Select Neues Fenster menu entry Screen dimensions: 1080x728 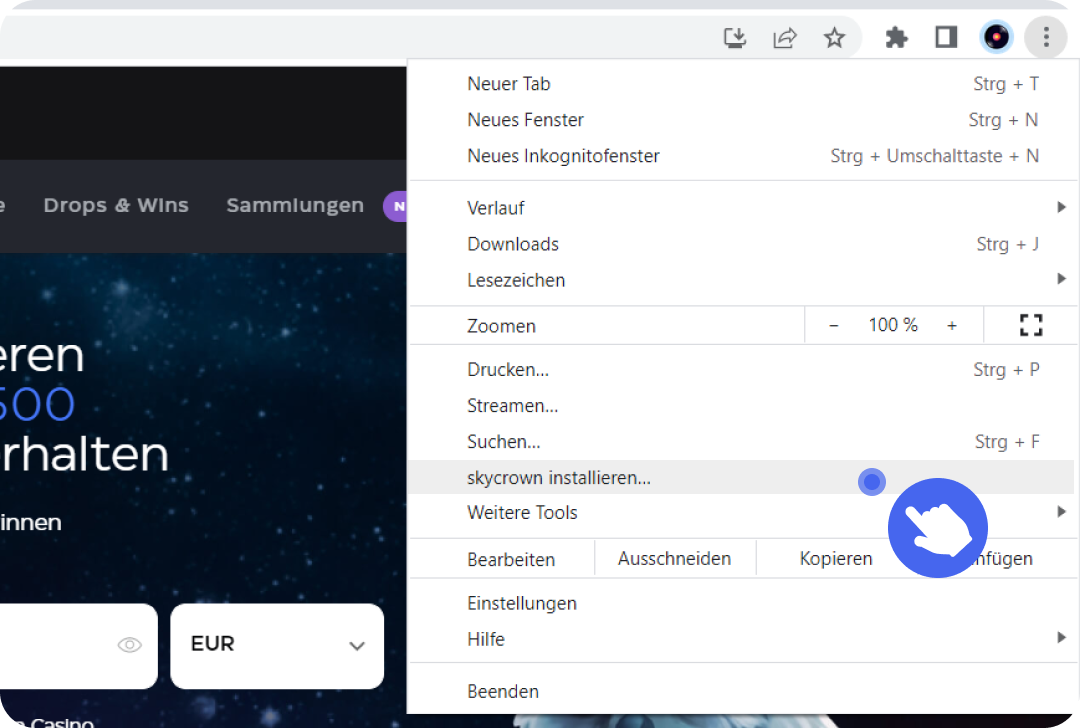tap(743, 120)
